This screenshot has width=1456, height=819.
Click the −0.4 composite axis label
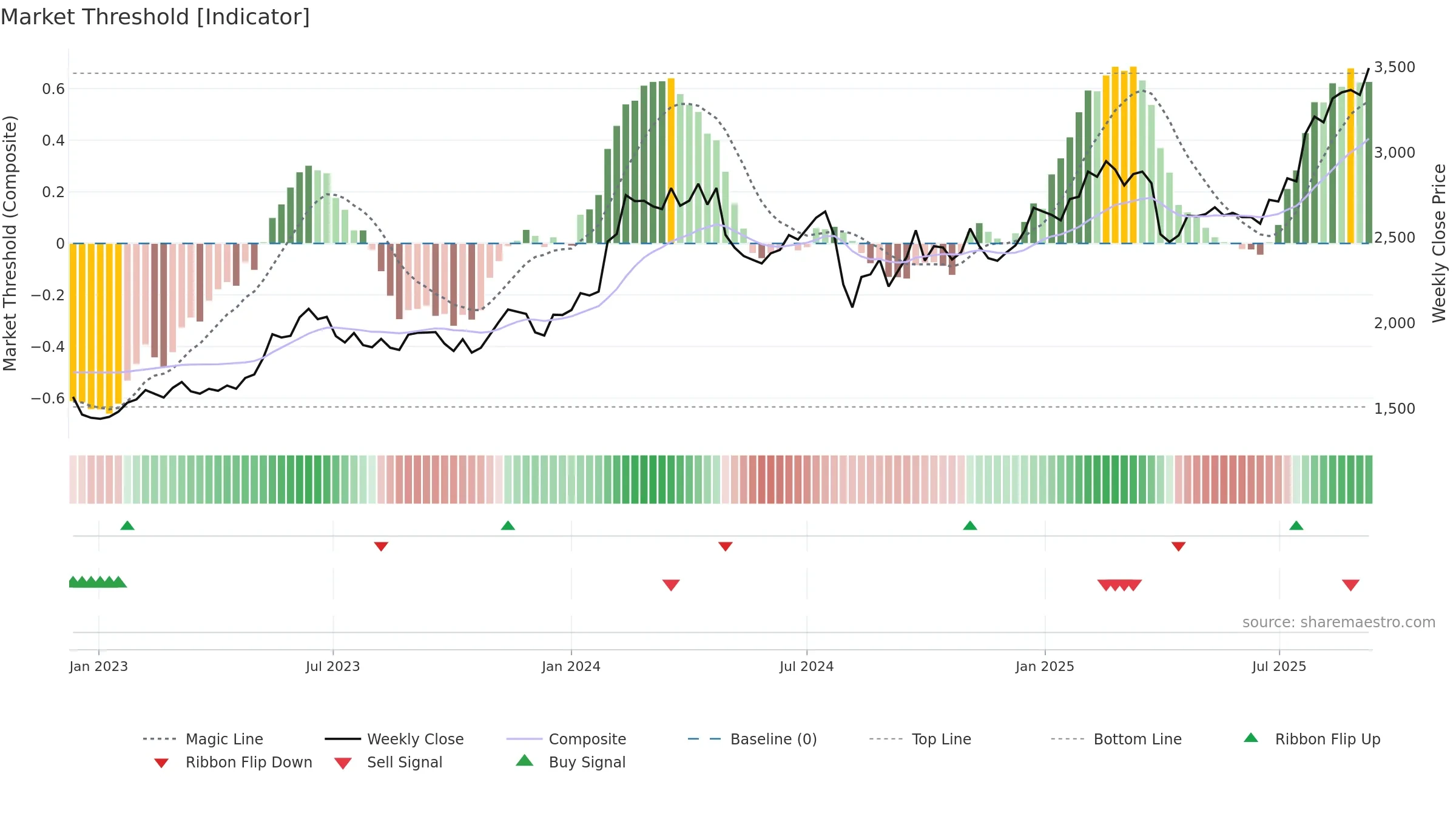[48, 346]
